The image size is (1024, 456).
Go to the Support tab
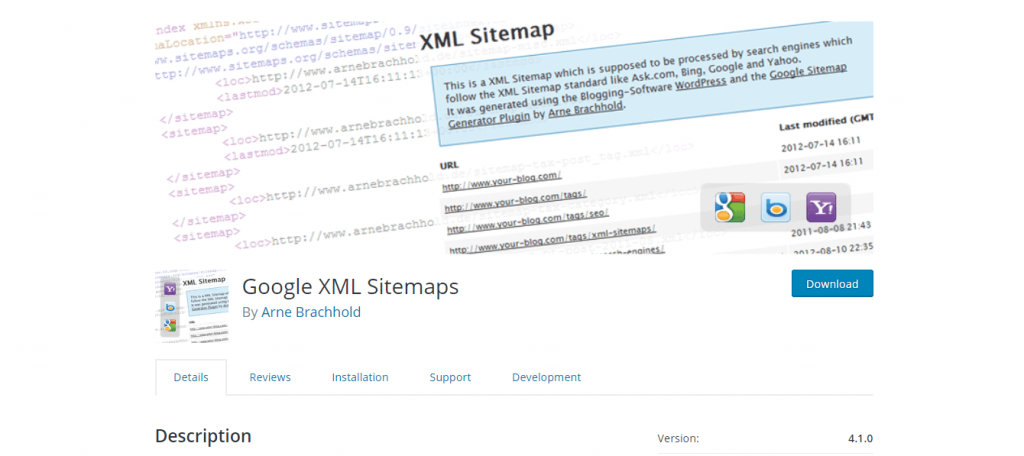(x=450, y=377)
